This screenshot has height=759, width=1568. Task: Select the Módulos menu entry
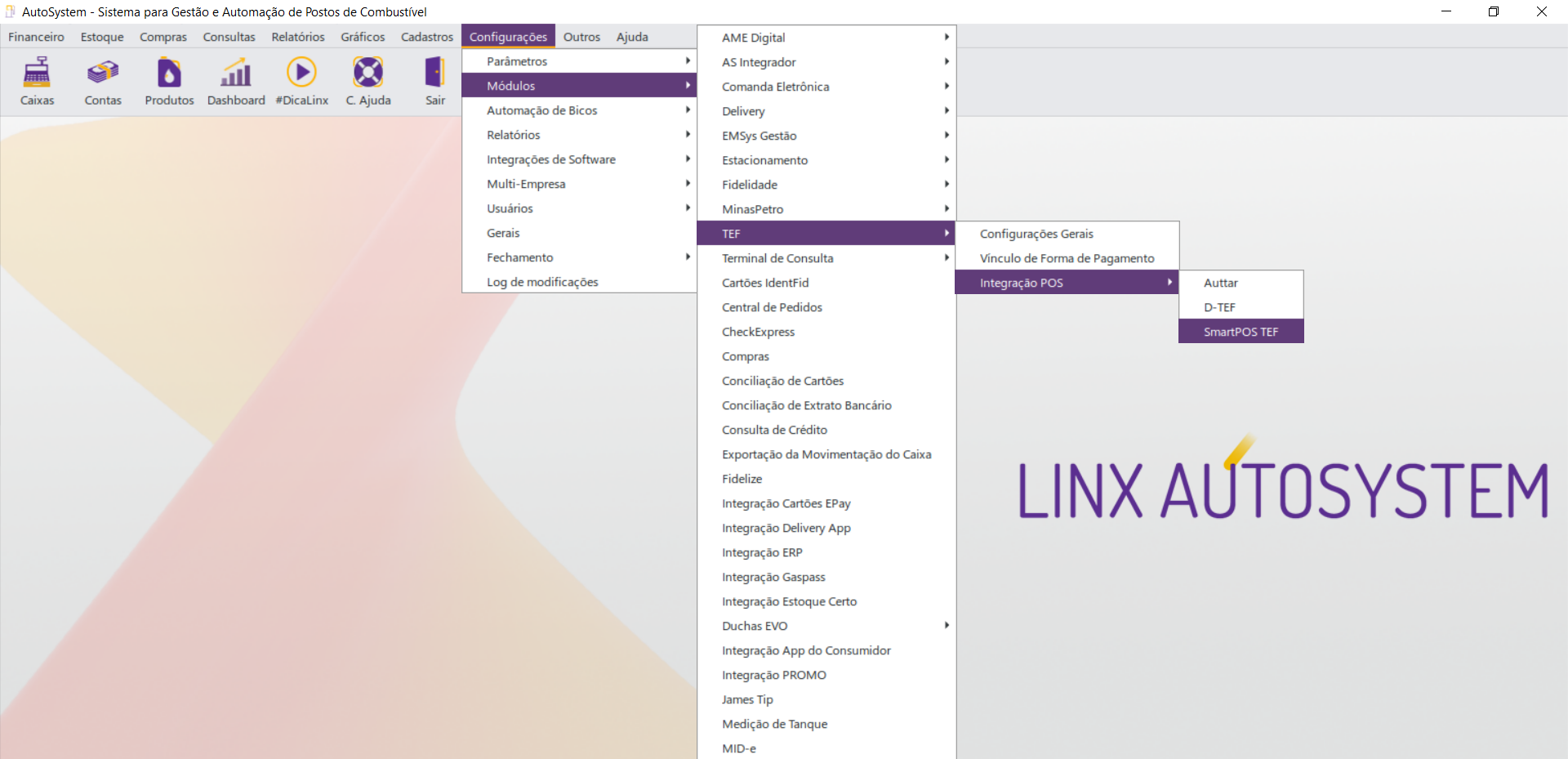tap(579, 86)
